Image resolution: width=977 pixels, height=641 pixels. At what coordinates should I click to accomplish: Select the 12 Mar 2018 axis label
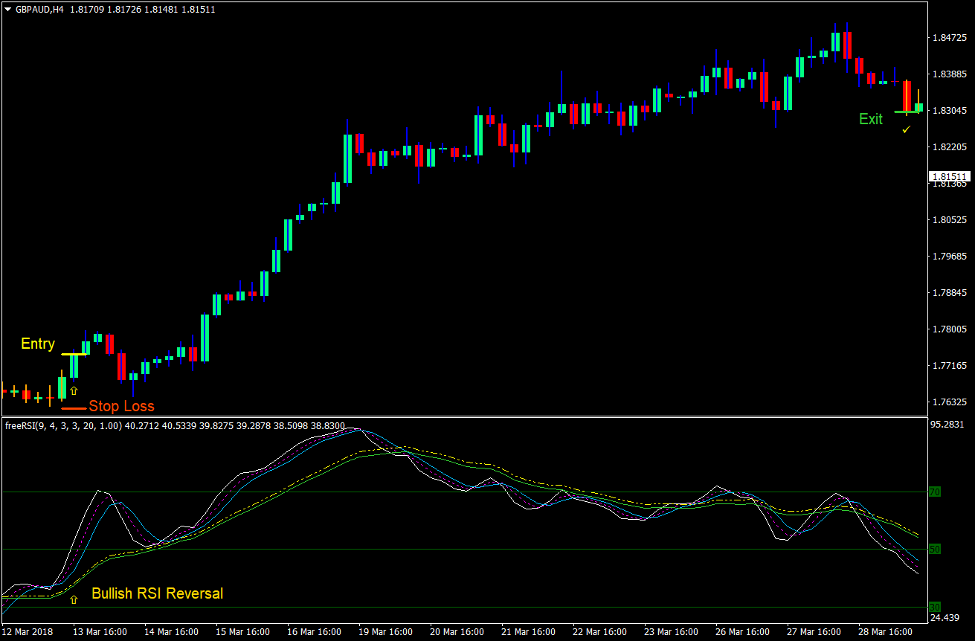point(27,632)
